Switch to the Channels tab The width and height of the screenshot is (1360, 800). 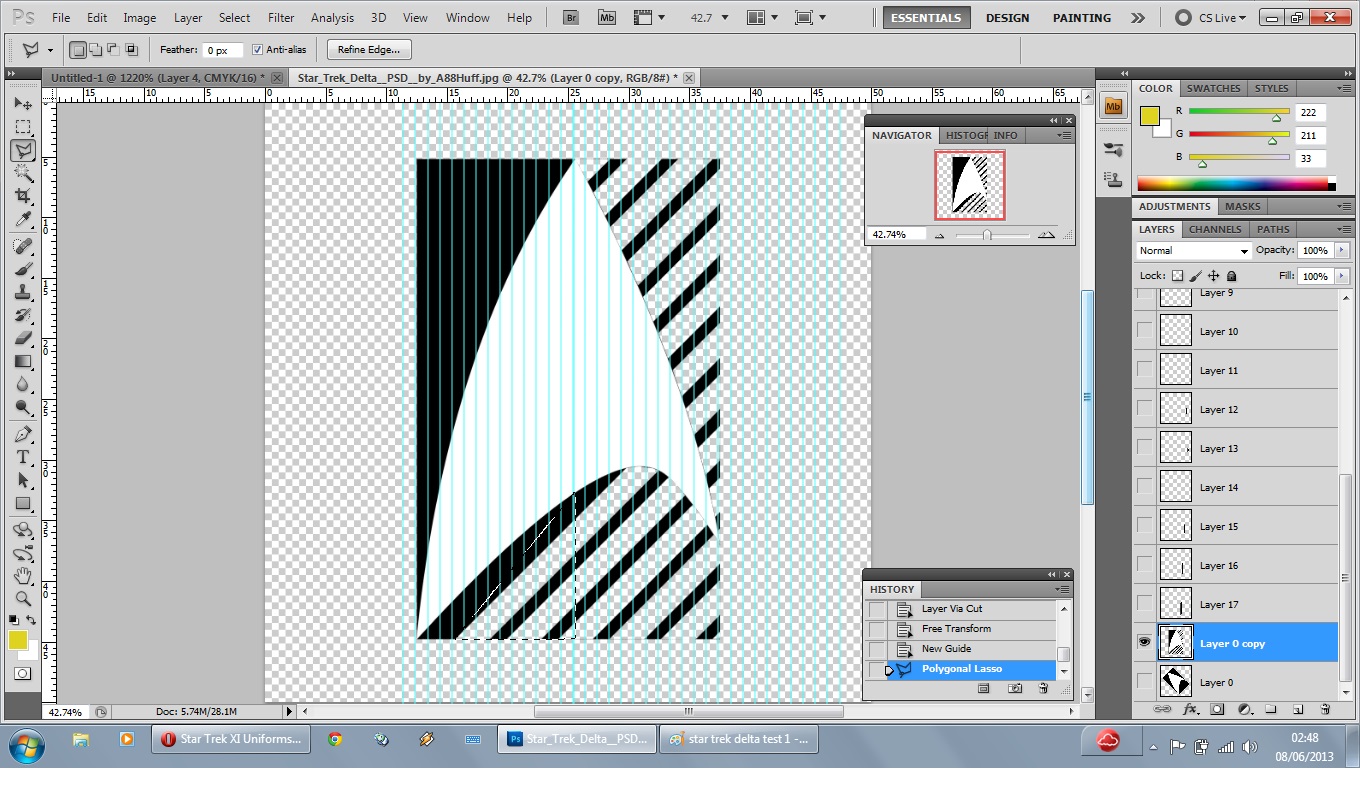(1214, 229)
